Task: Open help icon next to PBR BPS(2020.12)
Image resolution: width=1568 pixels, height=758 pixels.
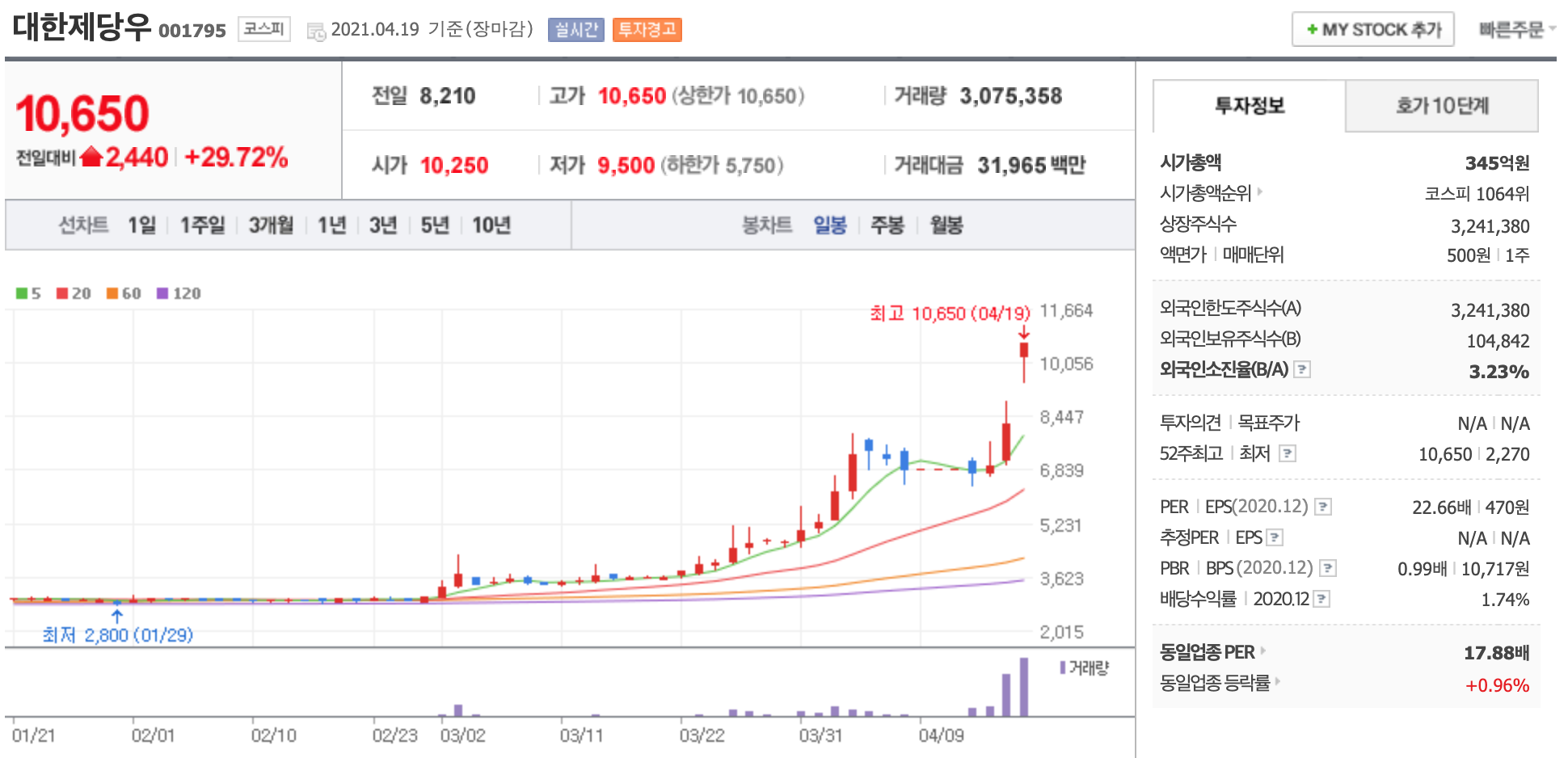Action: click(x=1328, y=568)
